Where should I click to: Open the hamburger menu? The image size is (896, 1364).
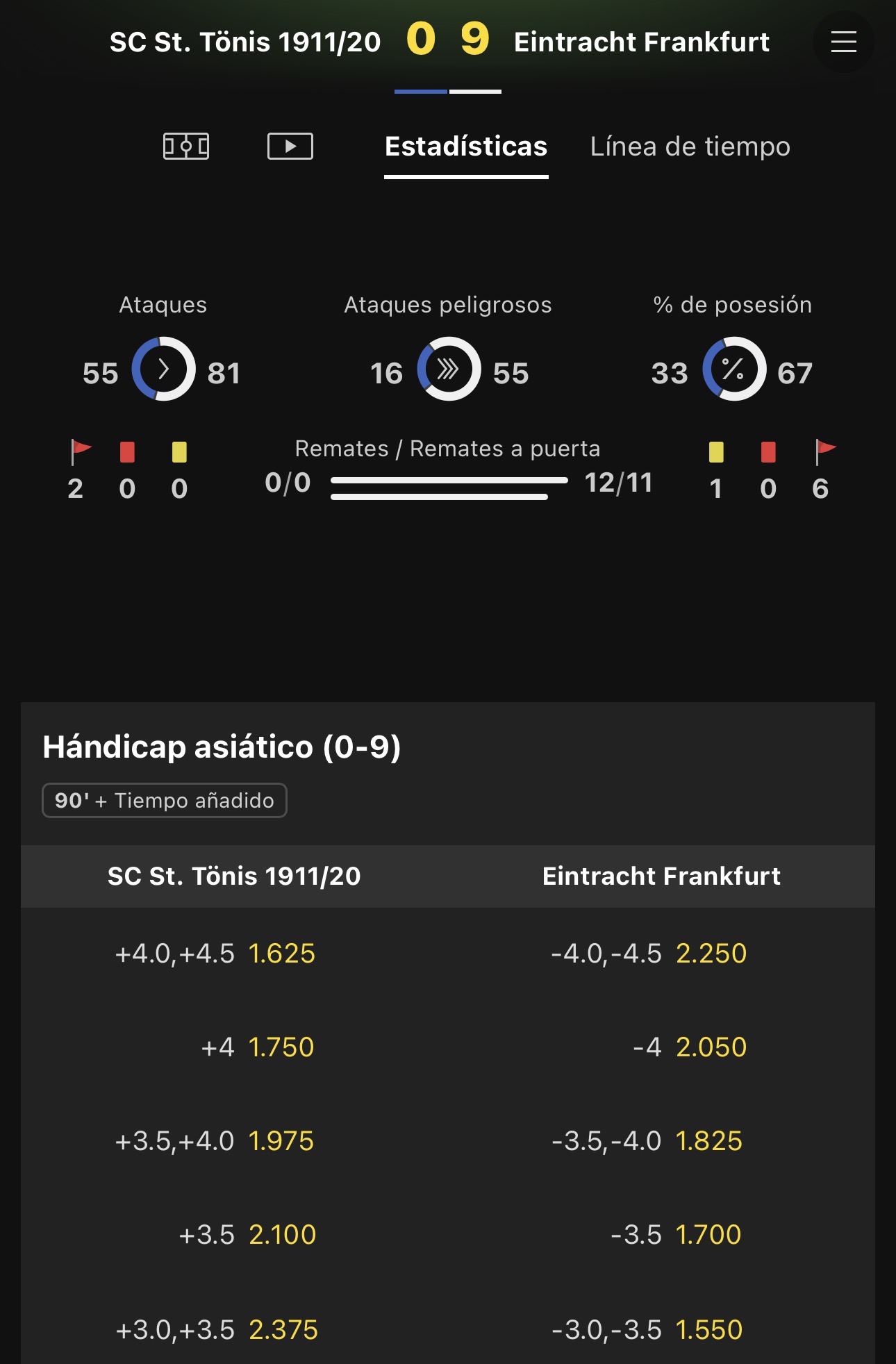(843, 42)
